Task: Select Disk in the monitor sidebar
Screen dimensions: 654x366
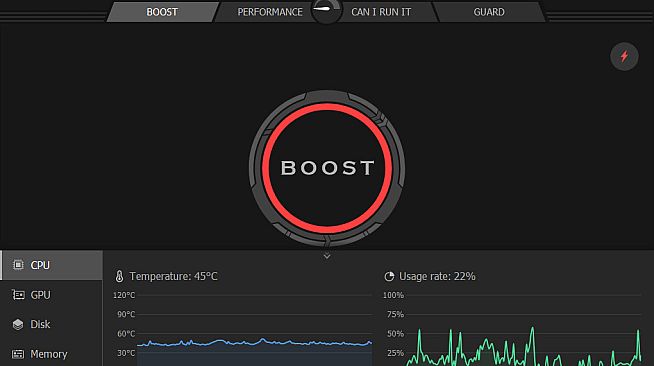Action: 51,324
